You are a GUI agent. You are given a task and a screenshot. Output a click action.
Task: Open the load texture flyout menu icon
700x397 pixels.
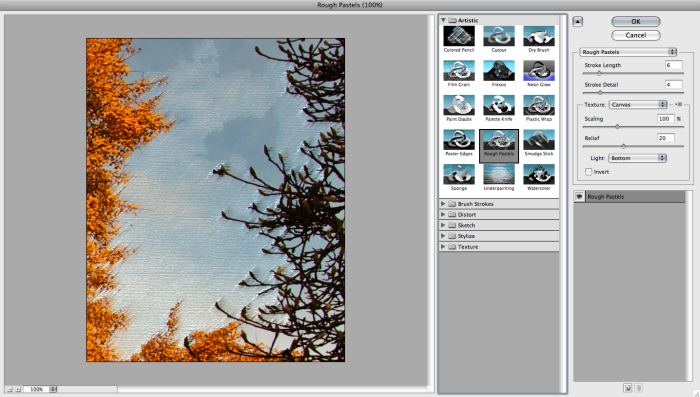click(678, 104)
